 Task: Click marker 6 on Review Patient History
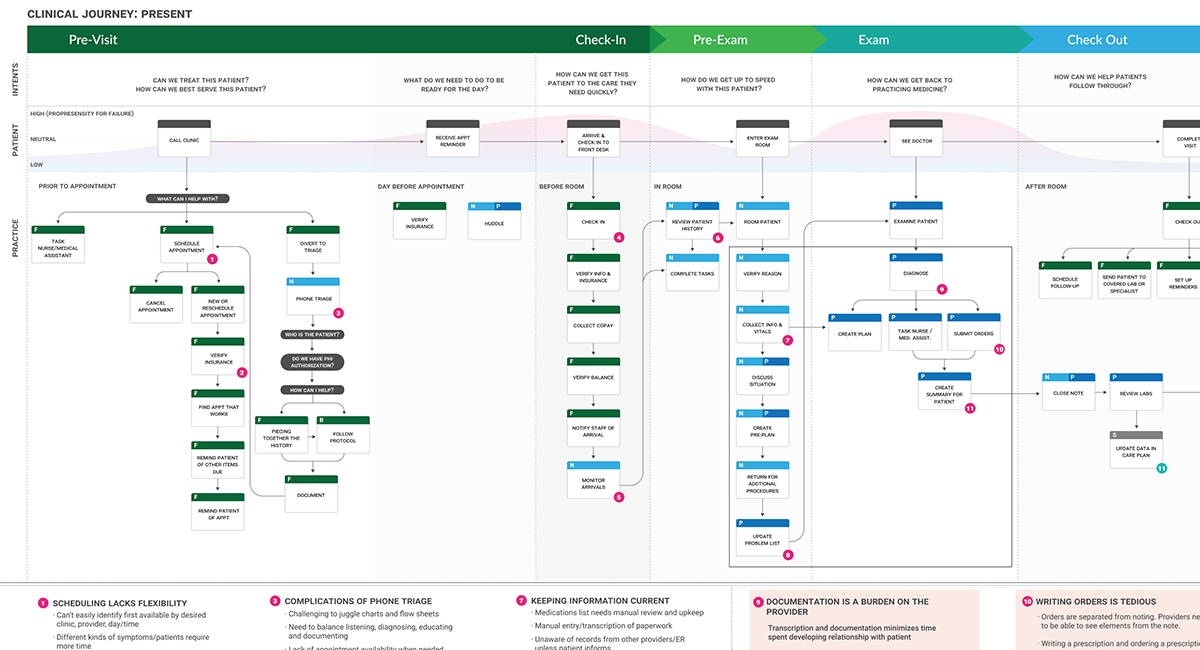click(718, 238)
